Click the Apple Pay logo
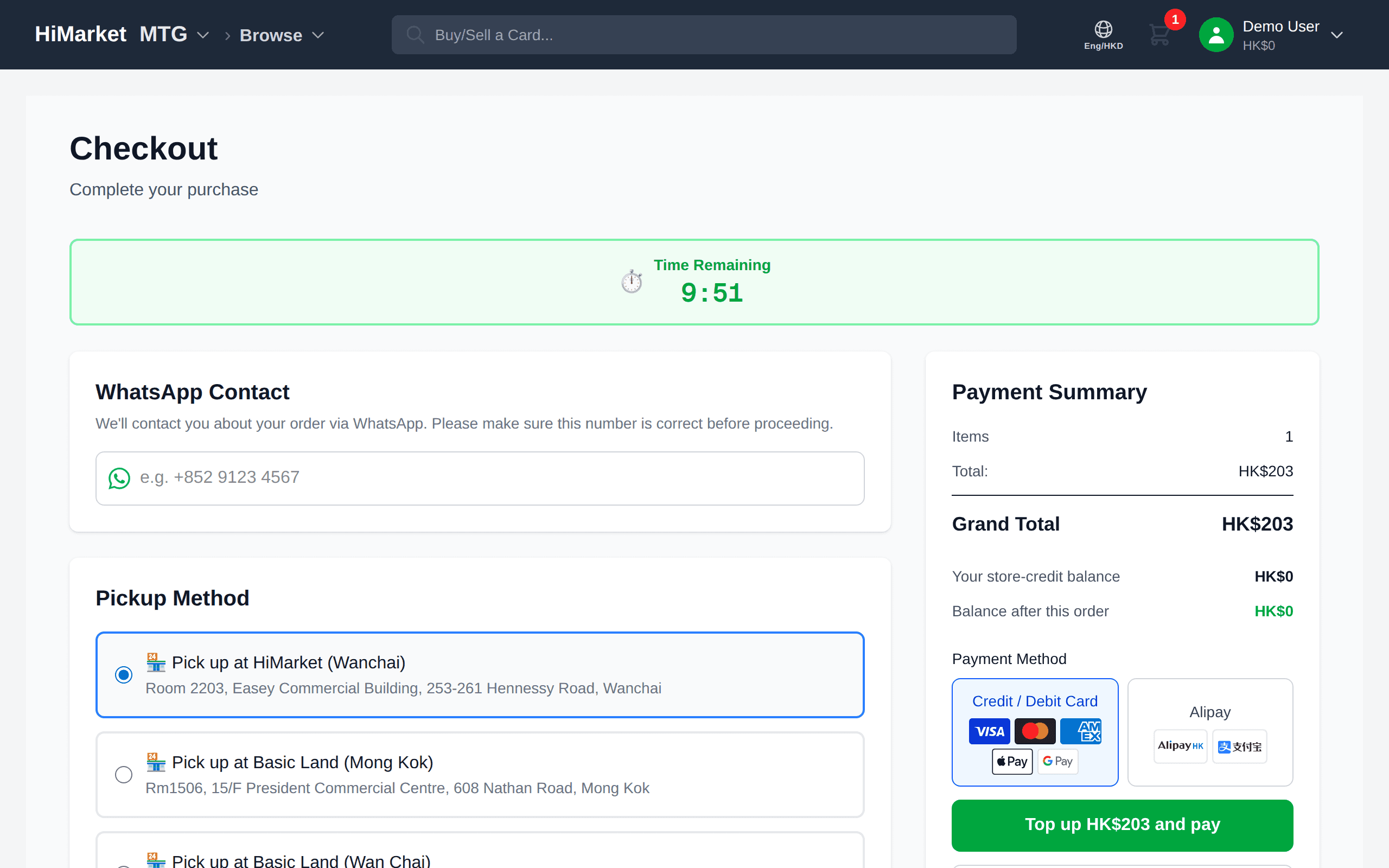The image size is (1389, 868). point(1012,761)
